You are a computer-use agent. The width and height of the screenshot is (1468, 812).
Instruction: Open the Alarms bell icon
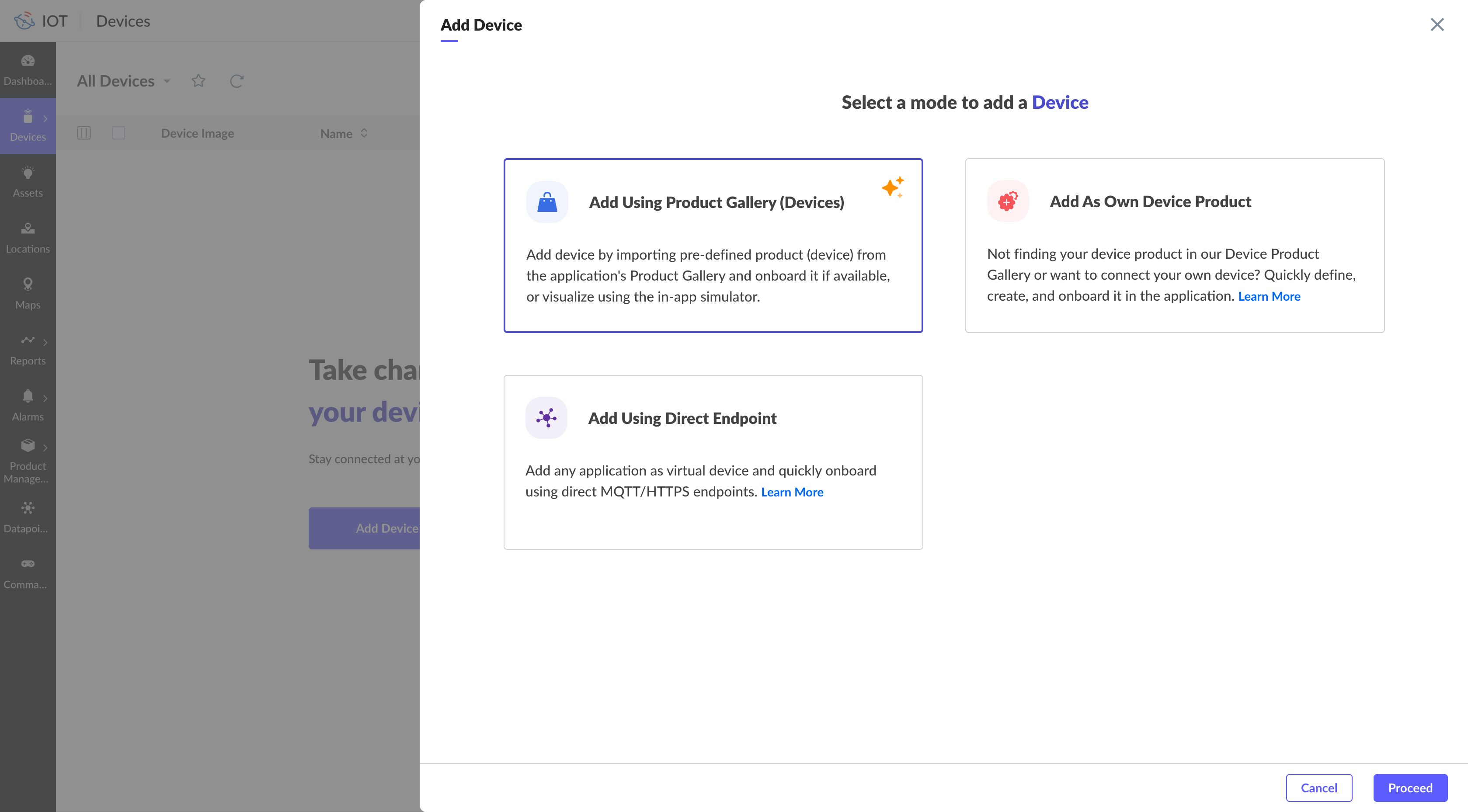click(28, 396)
